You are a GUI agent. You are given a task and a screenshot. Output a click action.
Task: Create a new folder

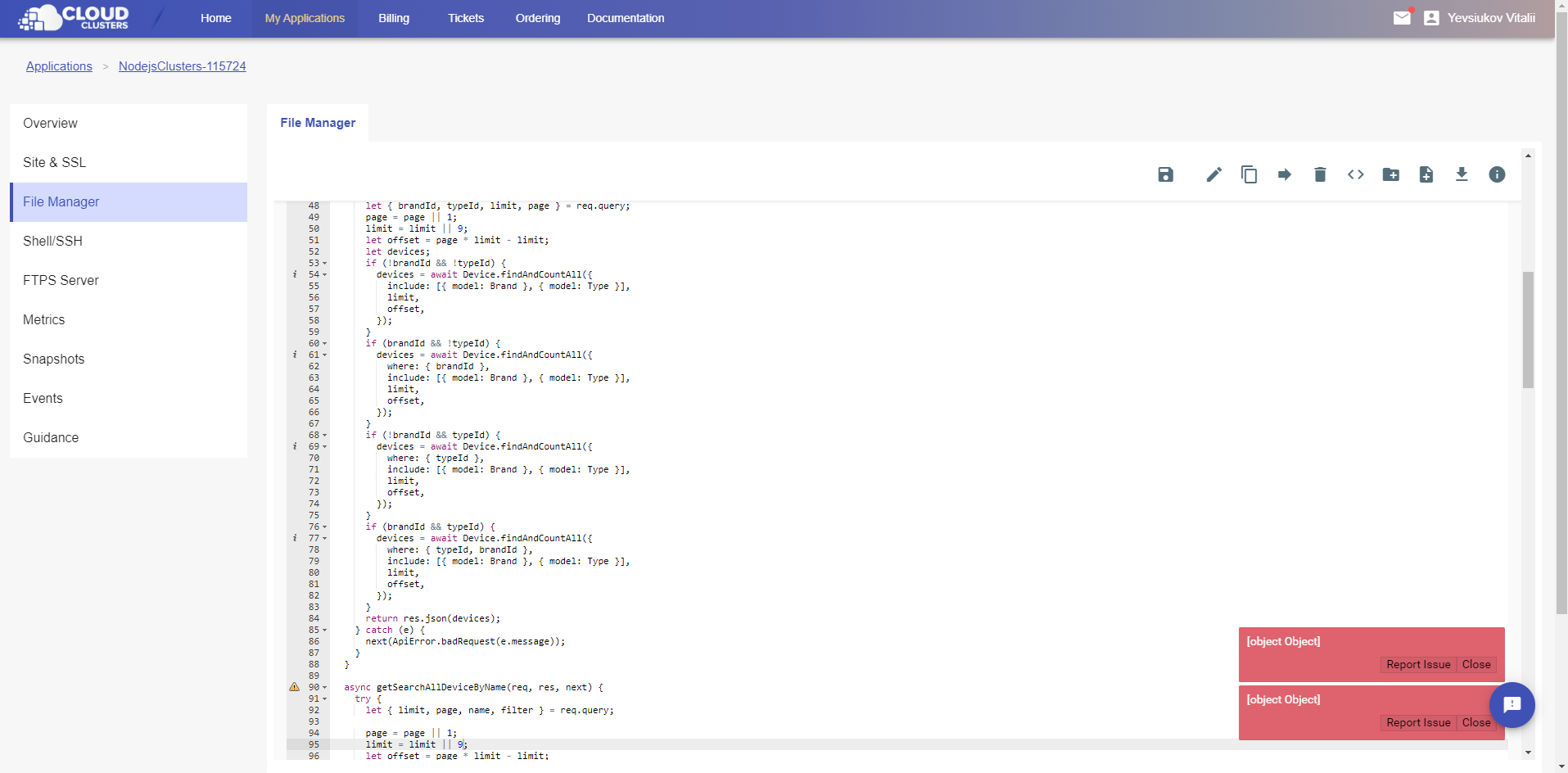[x=1391, y=174]
